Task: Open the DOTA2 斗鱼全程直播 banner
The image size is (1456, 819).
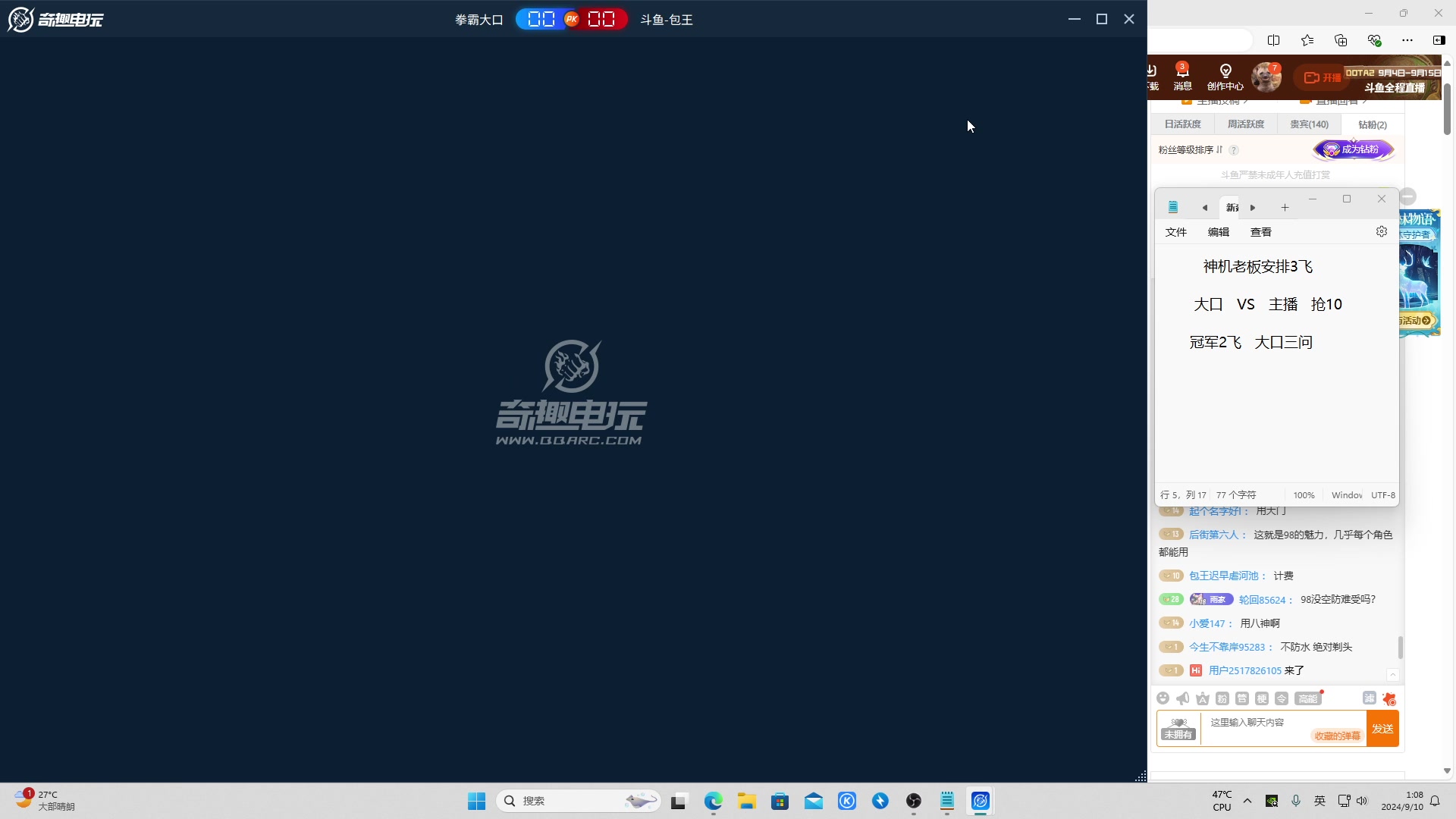Action: point(1393,80)
